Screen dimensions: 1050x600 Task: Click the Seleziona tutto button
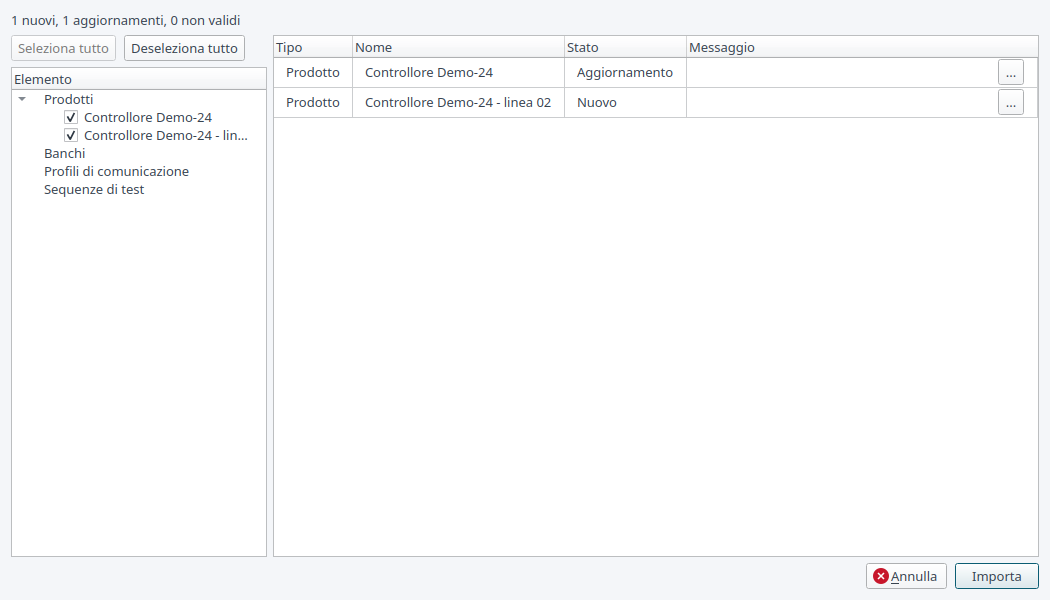(x=64, y=48)
